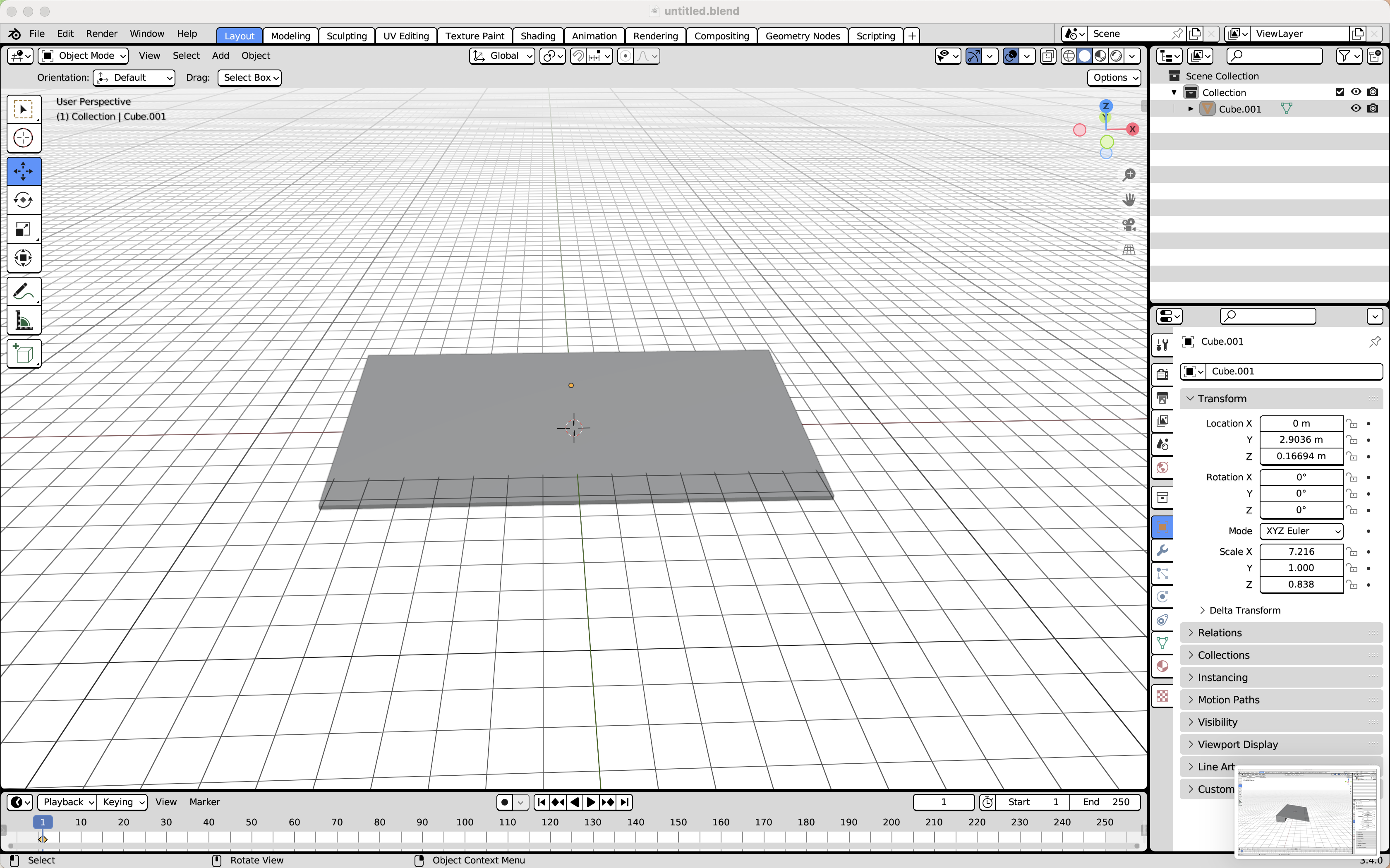Click the Play animation button

[591, 802]
